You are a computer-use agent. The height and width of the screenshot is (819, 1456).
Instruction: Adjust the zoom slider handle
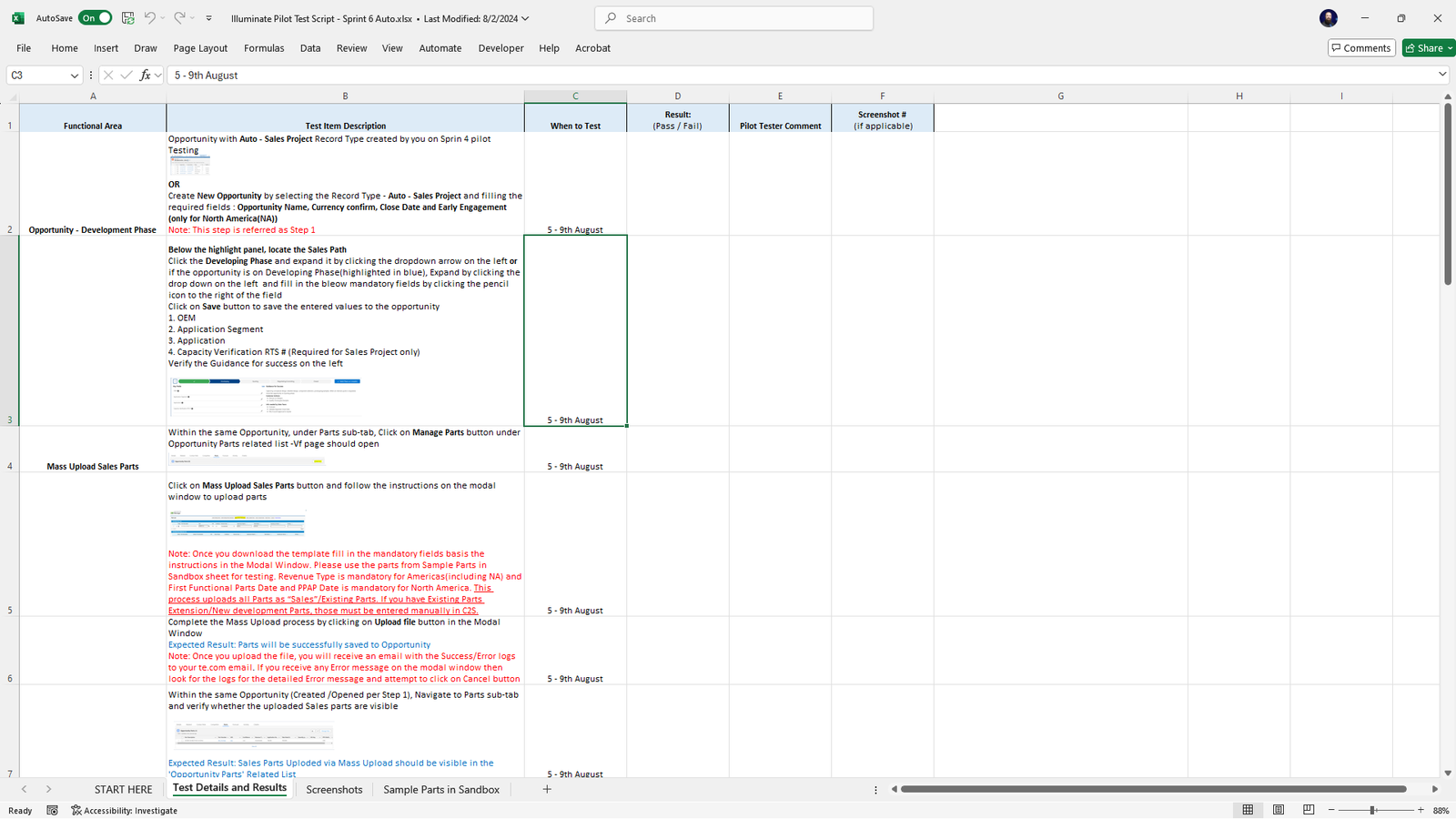click(x=1372, y=810)
